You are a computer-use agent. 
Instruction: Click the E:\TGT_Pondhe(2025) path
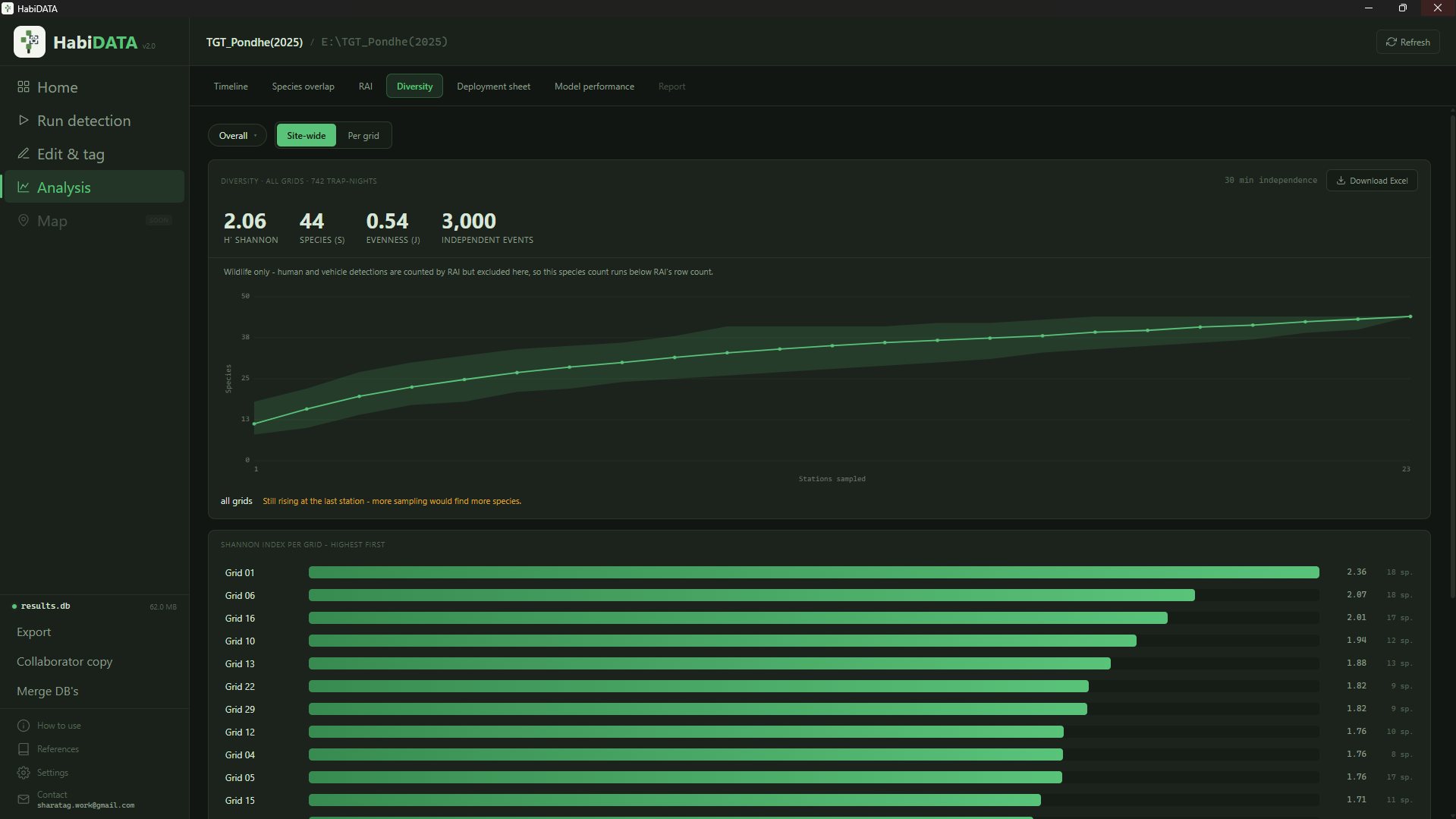384,42
